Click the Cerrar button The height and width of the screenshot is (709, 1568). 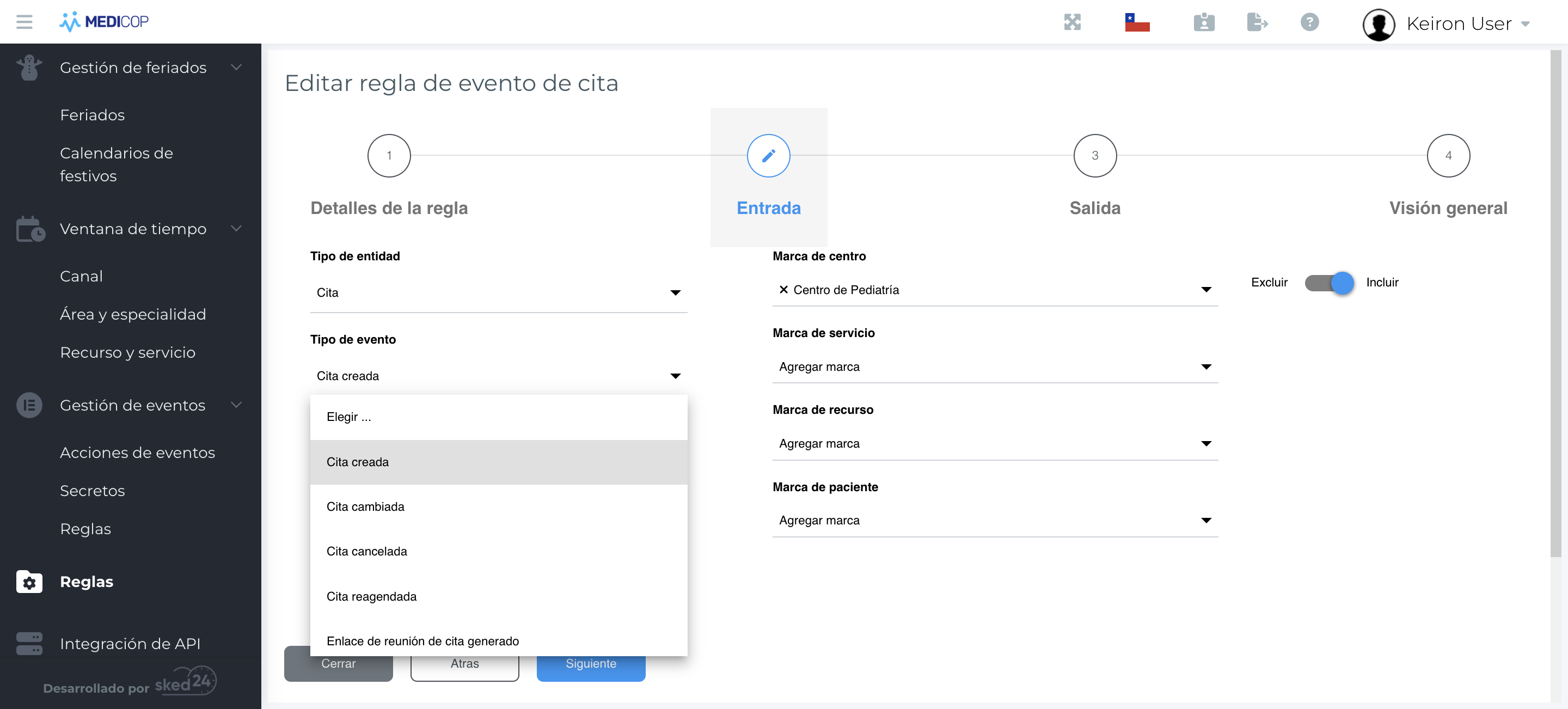click(338, 663)
